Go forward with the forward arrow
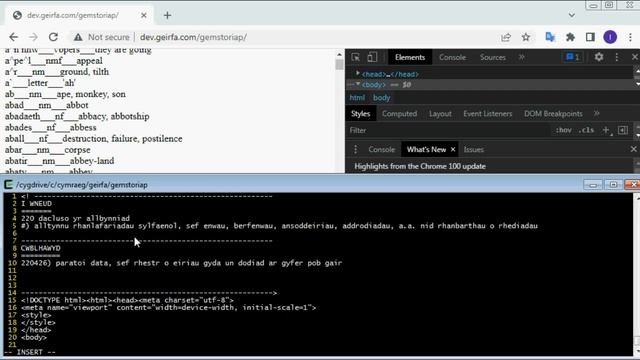 pos(33,37)
